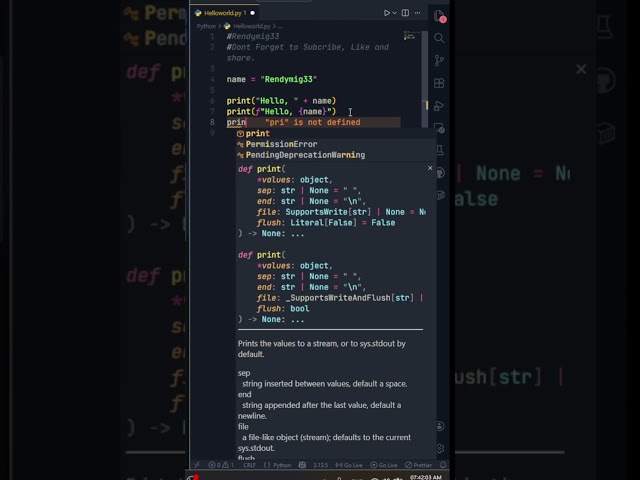Choose the PermissionError suggestion
The height and width of the screenshot is (480, 640).
(336, 144)
